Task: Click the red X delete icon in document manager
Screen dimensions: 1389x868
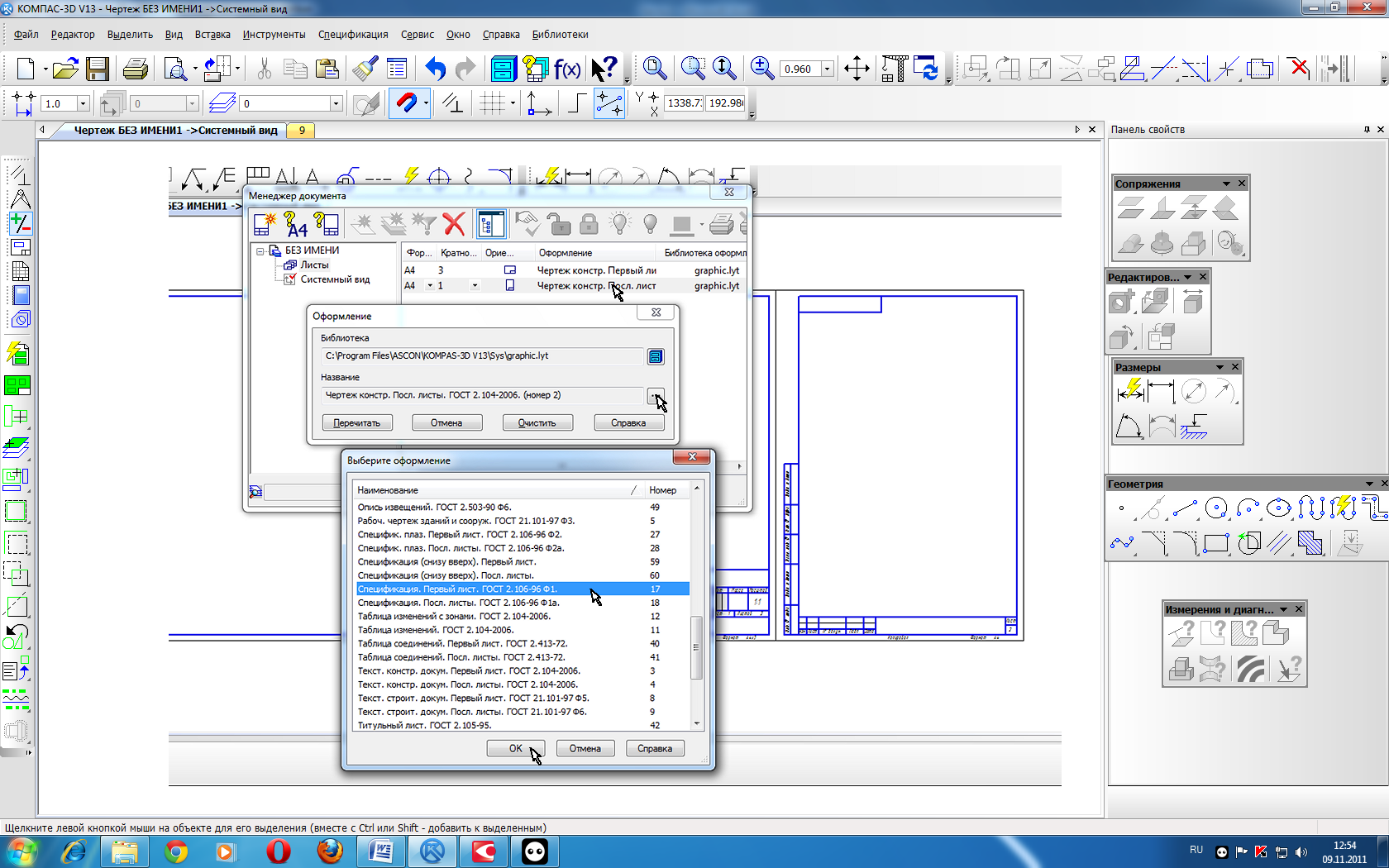Action: [x=454, y=223]
